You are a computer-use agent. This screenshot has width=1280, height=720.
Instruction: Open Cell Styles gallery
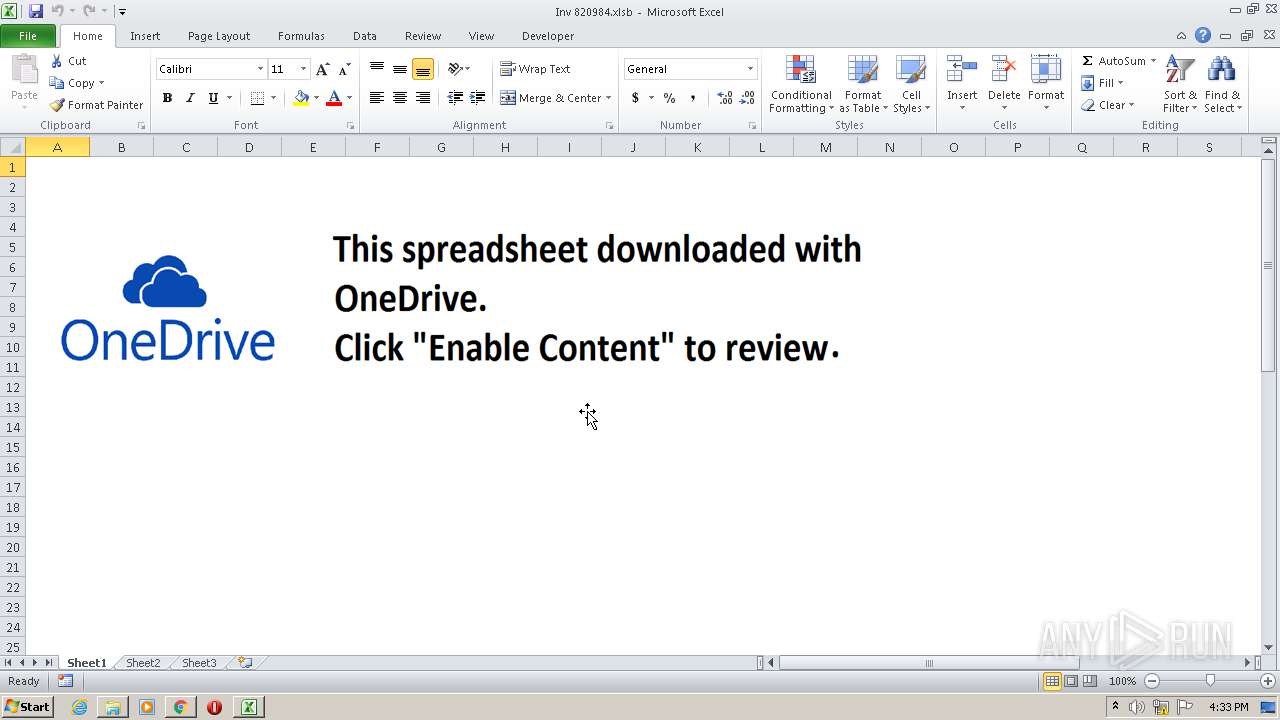click(x=911, y=85)
